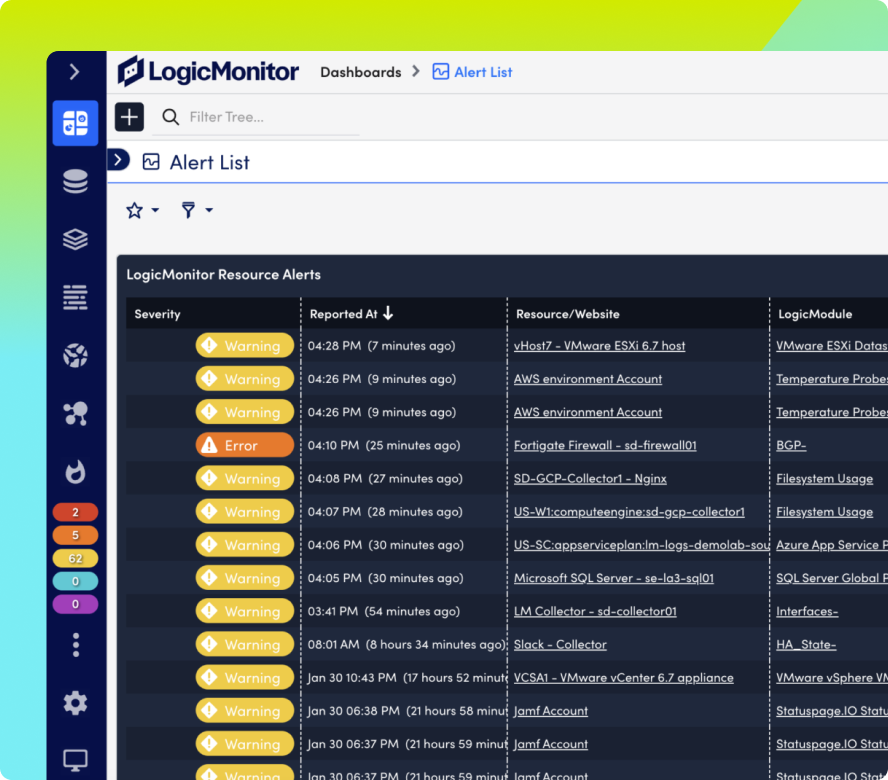Open the Mapping nodes sidebar icon

click(75, 414)
